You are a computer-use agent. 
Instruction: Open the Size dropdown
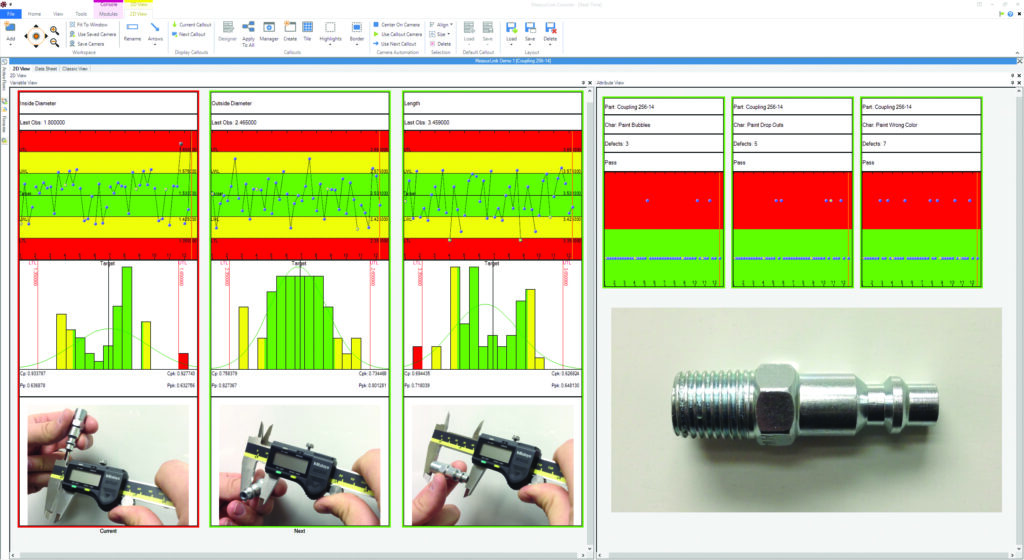[440, 34]
